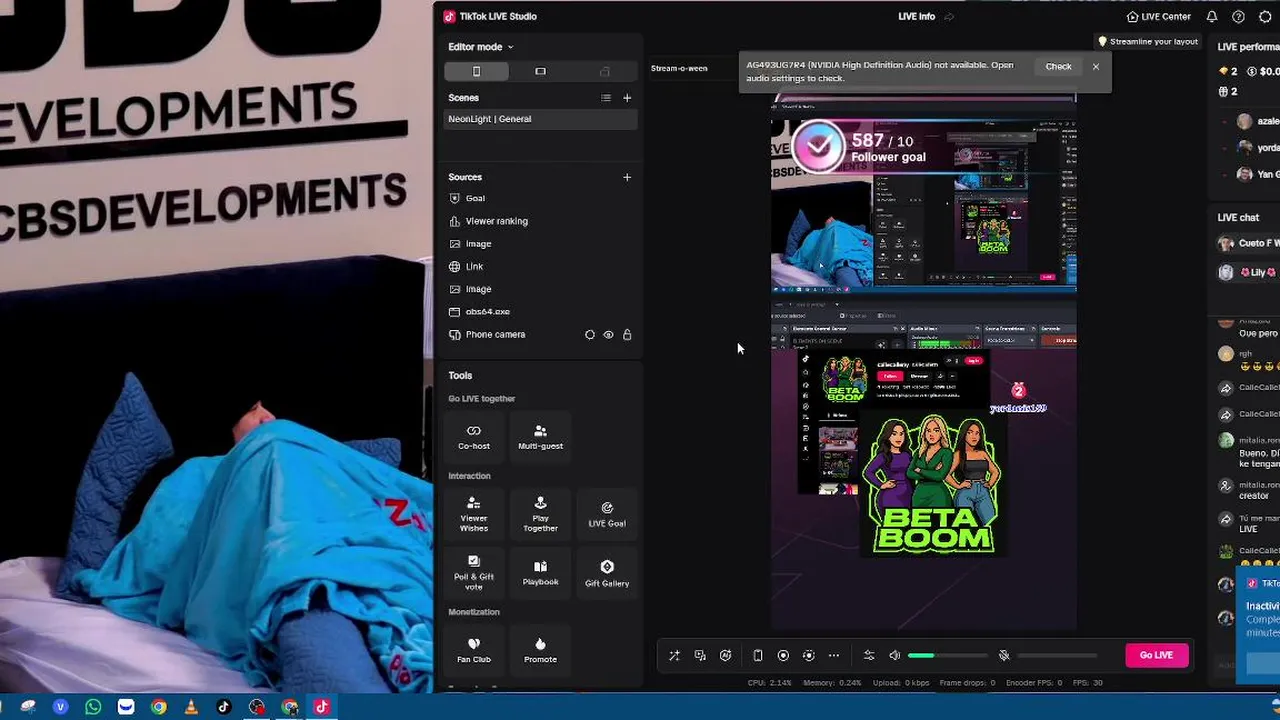Toggle the muted microphone icon
Viewport: 1280px width, 720px height.
point(1004,656)
